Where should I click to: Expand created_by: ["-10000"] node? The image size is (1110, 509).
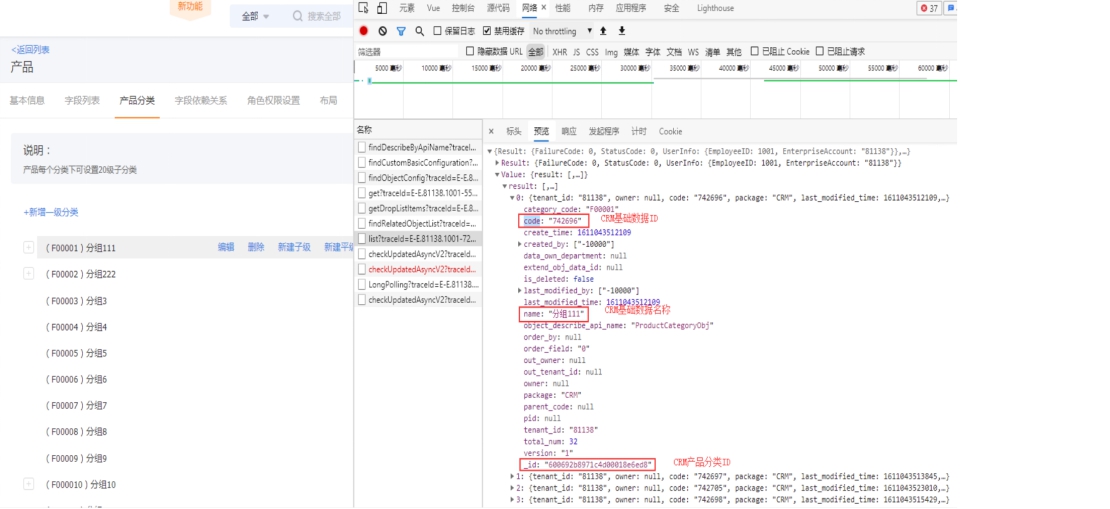coord(520,244)
